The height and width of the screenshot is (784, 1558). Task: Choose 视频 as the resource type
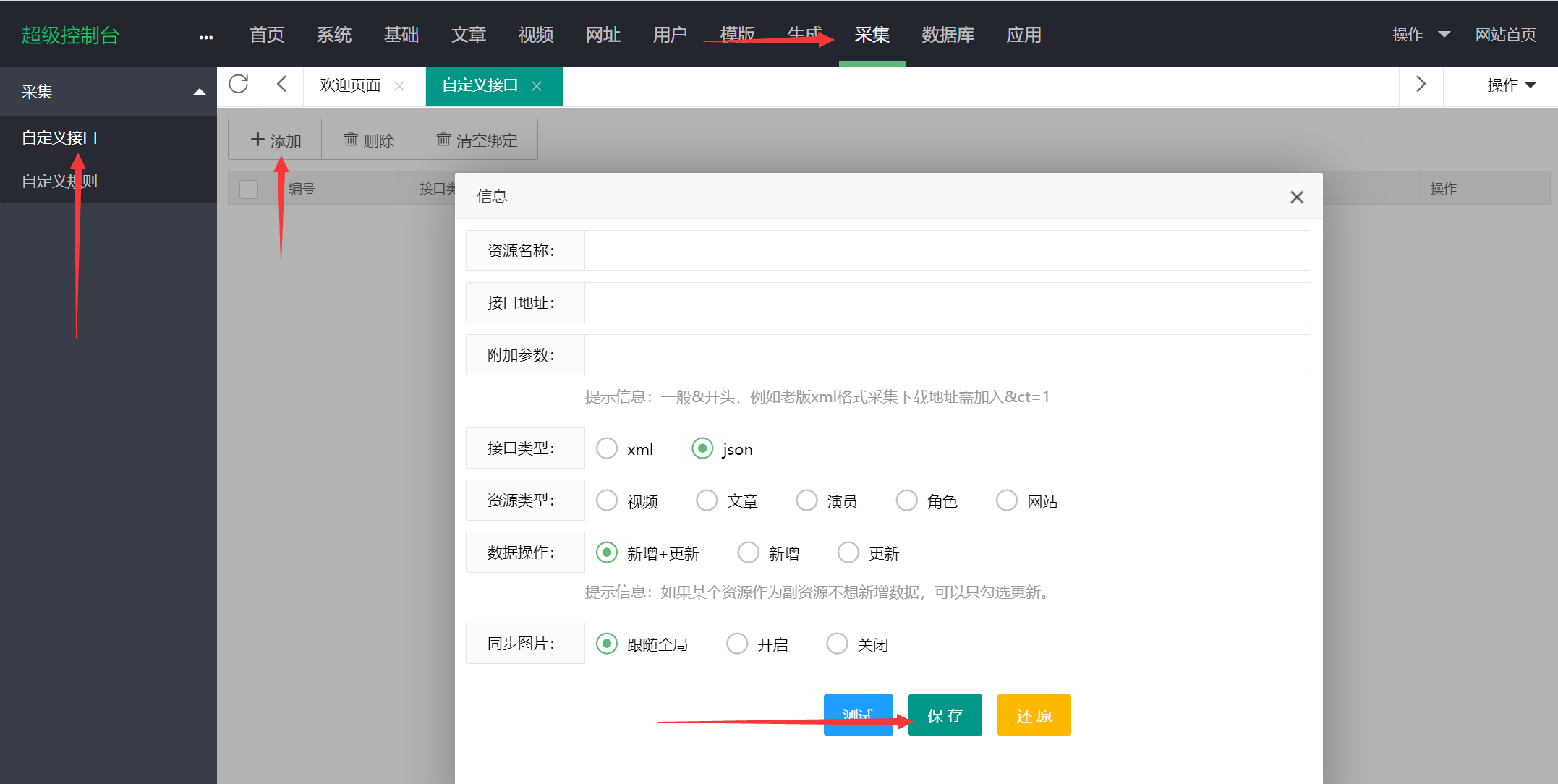click(x=607, y=500)
